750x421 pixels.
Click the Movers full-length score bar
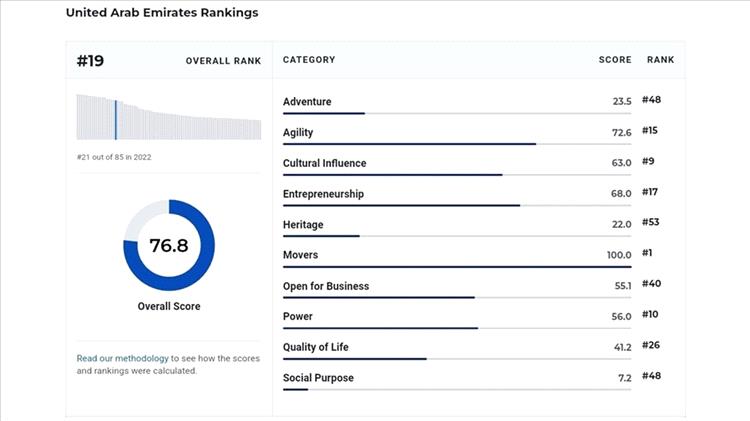coord(457,267)
